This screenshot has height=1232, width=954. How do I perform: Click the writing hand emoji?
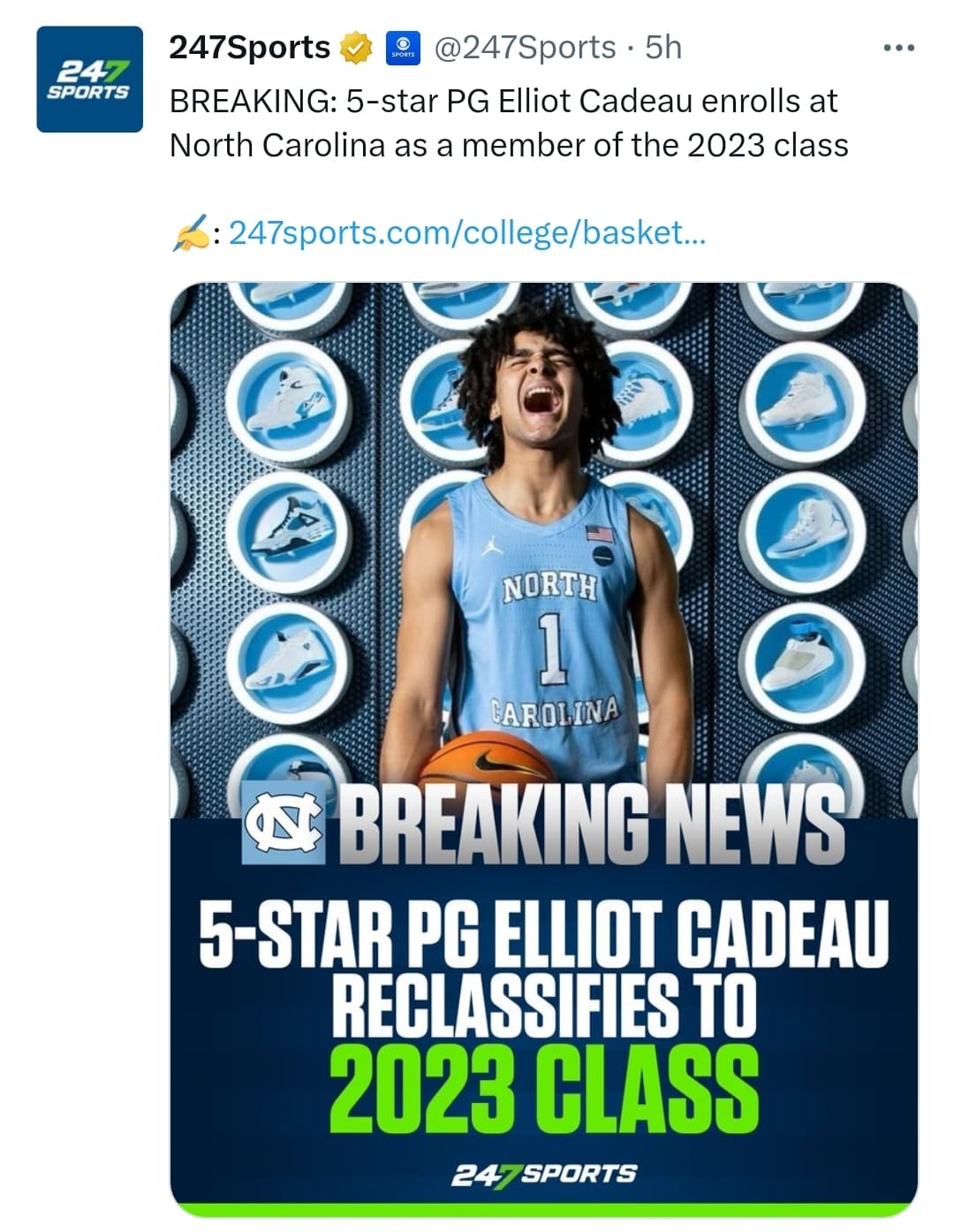tap(189, 233)
